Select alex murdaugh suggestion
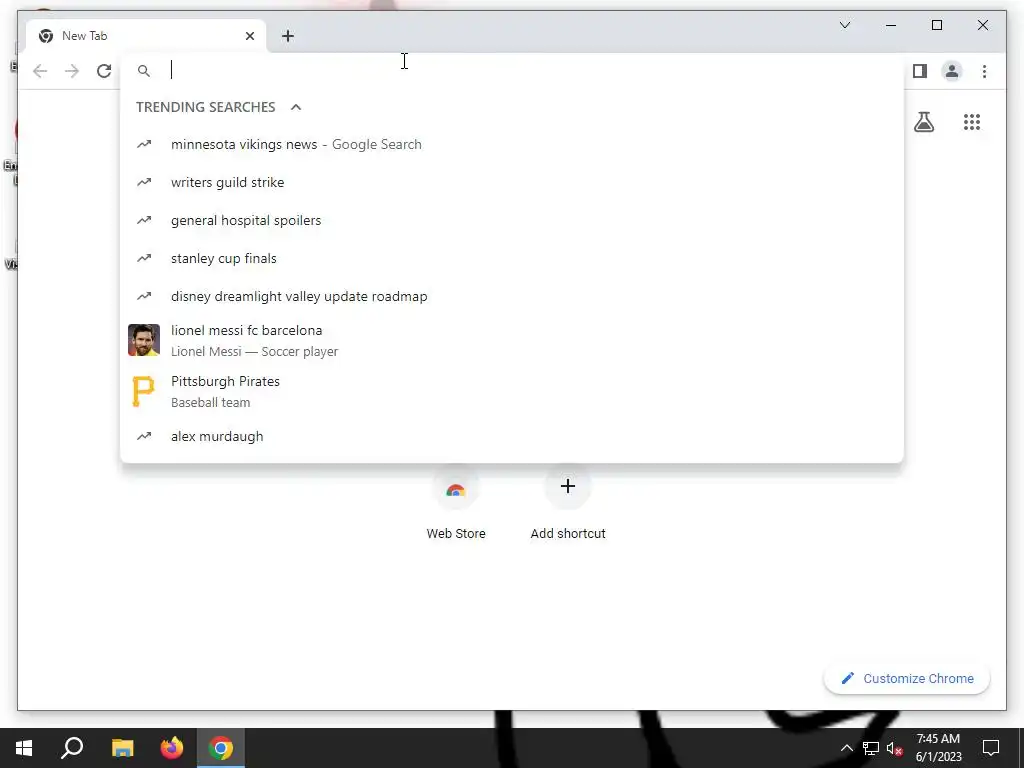1024x768 pixels. (512, 436)
